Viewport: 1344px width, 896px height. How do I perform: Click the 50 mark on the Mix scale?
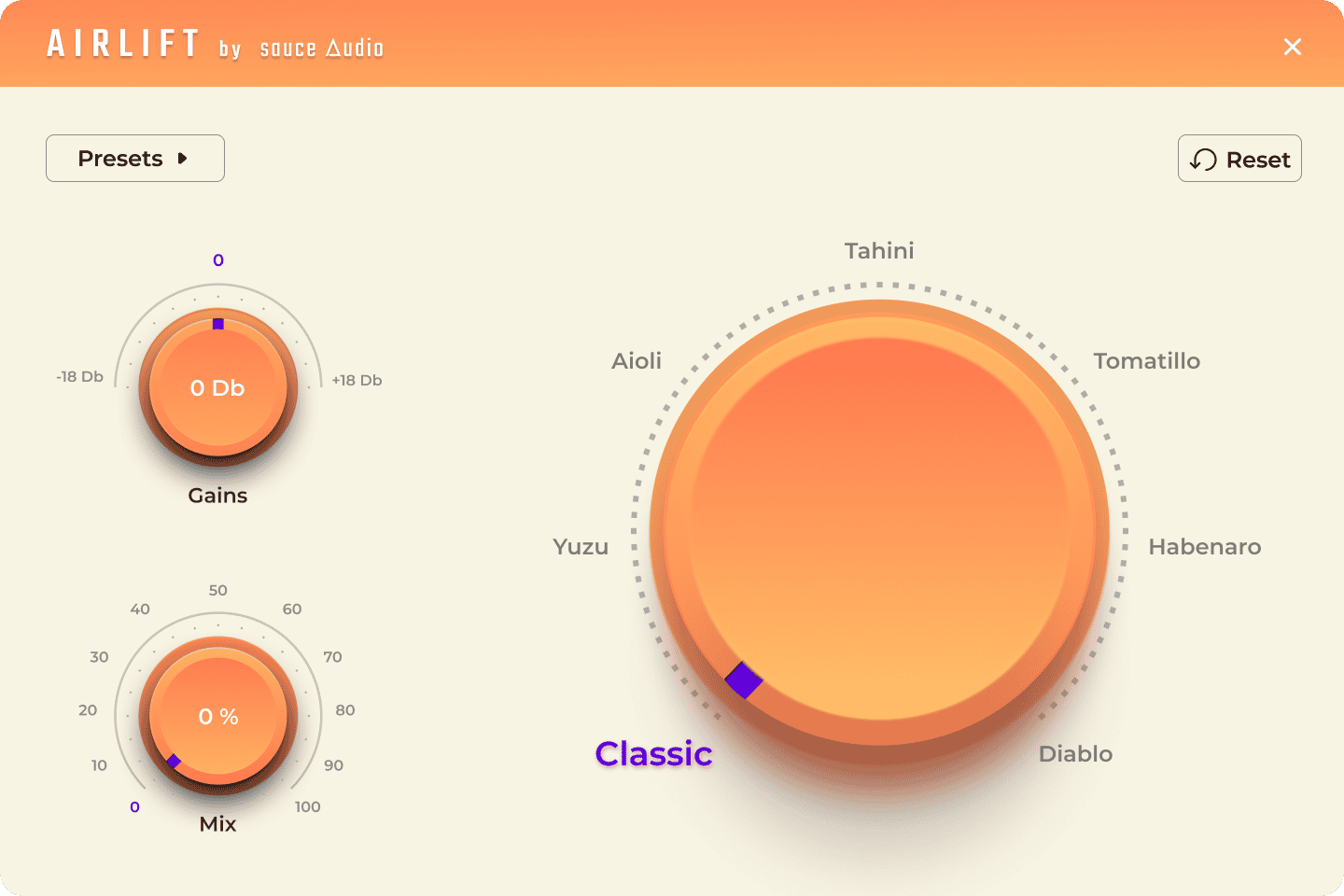[218, 591]
